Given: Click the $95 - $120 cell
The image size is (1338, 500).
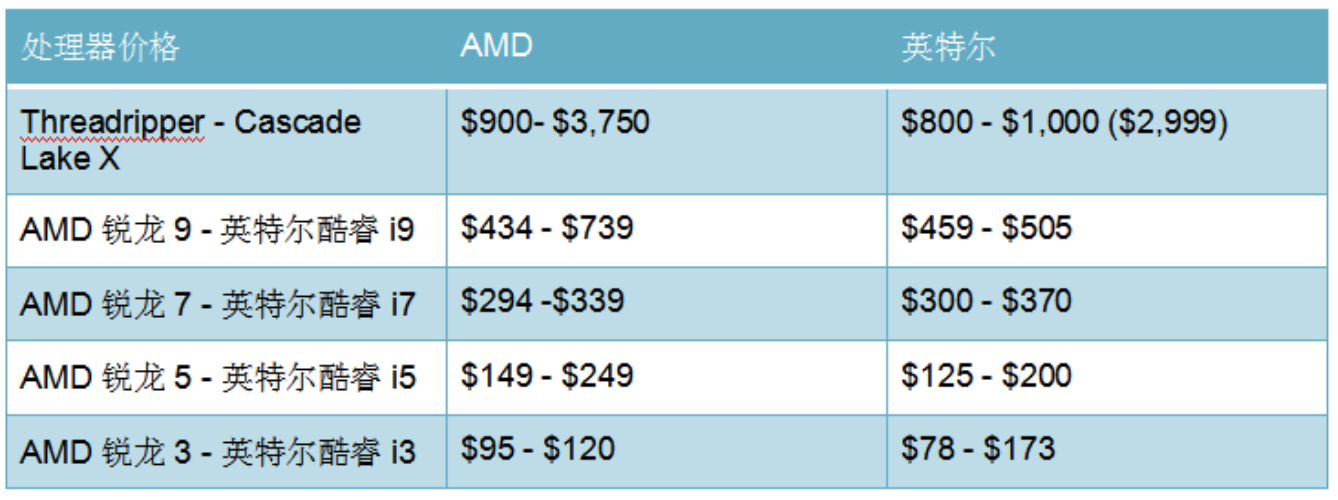Looking at the screenshot, I should (666, 452).
